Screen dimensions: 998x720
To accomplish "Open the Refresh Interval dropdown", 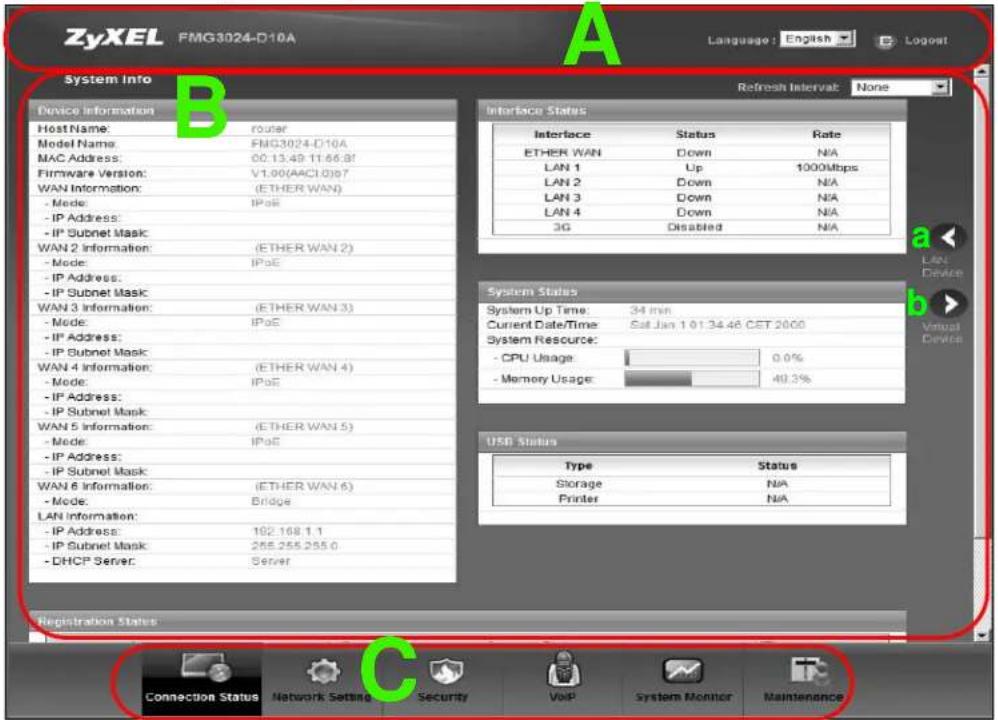I will click(x=901, y=87).
